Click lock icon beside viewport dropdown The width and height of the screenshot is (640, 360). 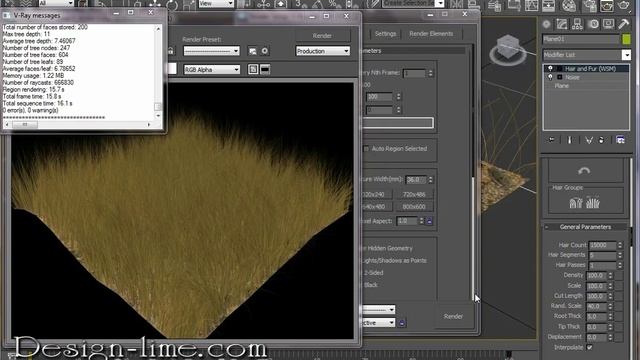click(402, 323)
